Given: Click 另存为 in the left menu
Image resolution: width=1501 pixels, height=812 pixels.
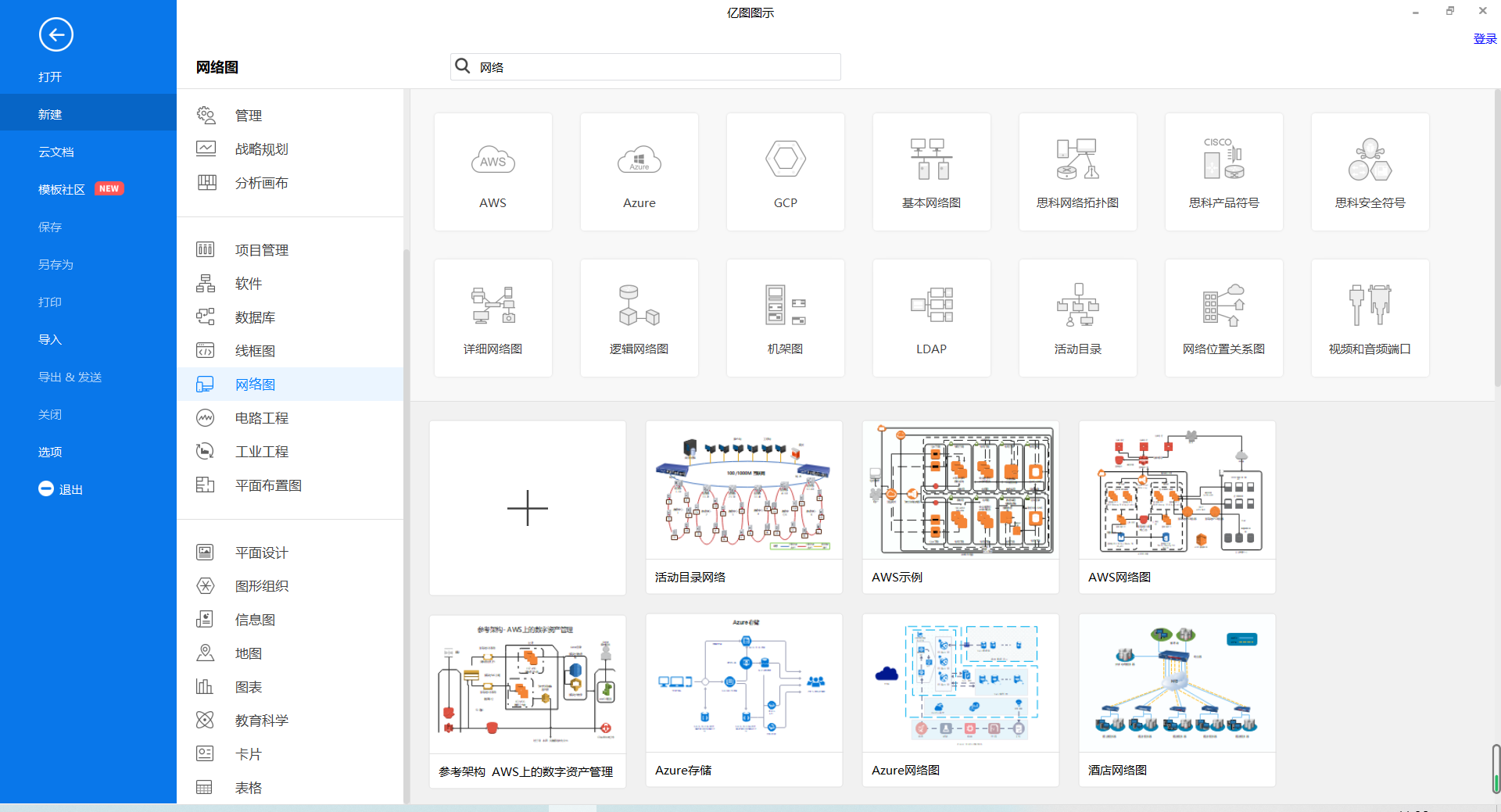Looking at the screenshot, I should [88, 264].
